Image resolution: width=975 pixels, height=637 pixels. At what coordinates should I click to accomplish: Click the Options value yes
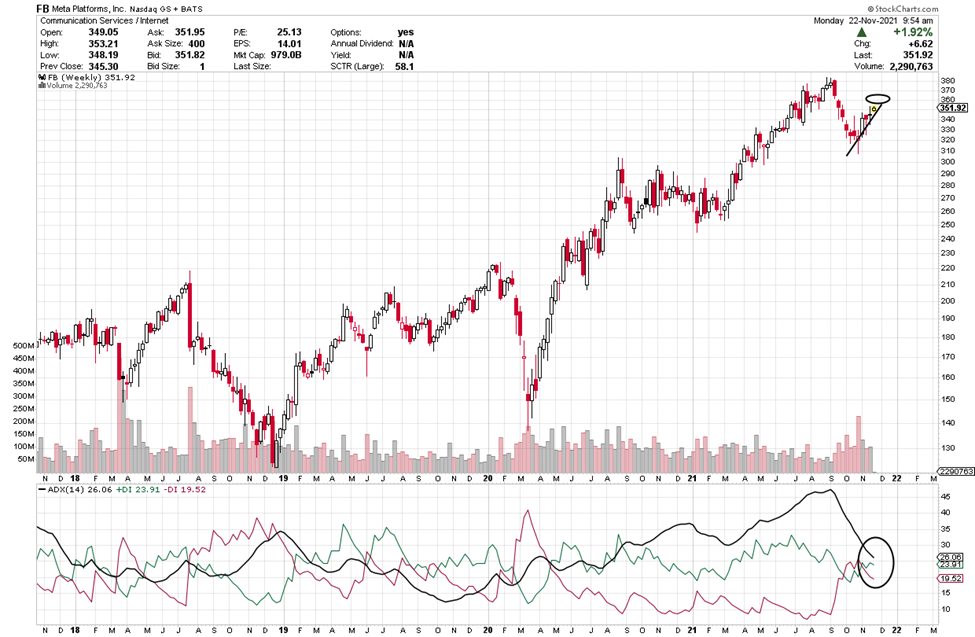405,32
